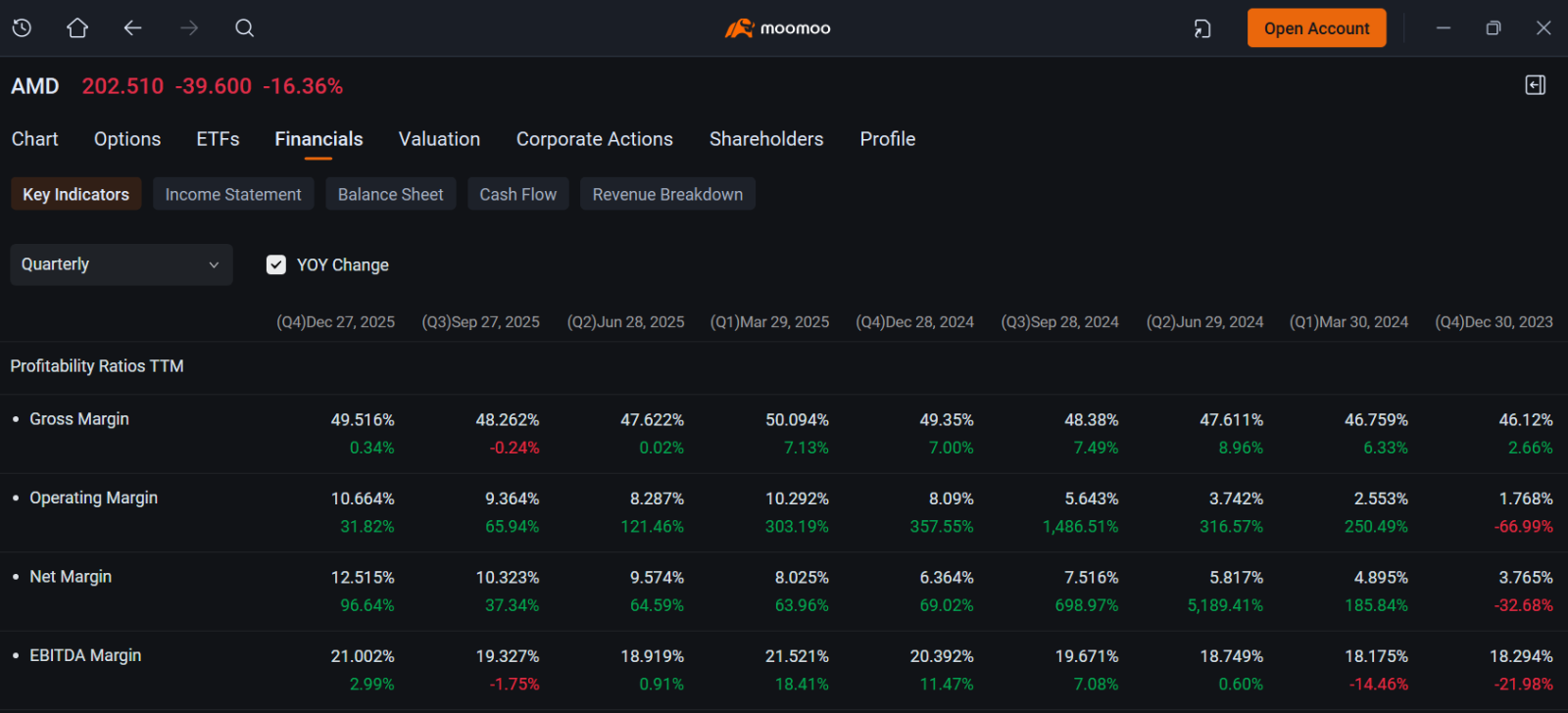The image size is (1568, 713).
Task: Click the -66.99% operating margin change
Action: point(1523,527)
